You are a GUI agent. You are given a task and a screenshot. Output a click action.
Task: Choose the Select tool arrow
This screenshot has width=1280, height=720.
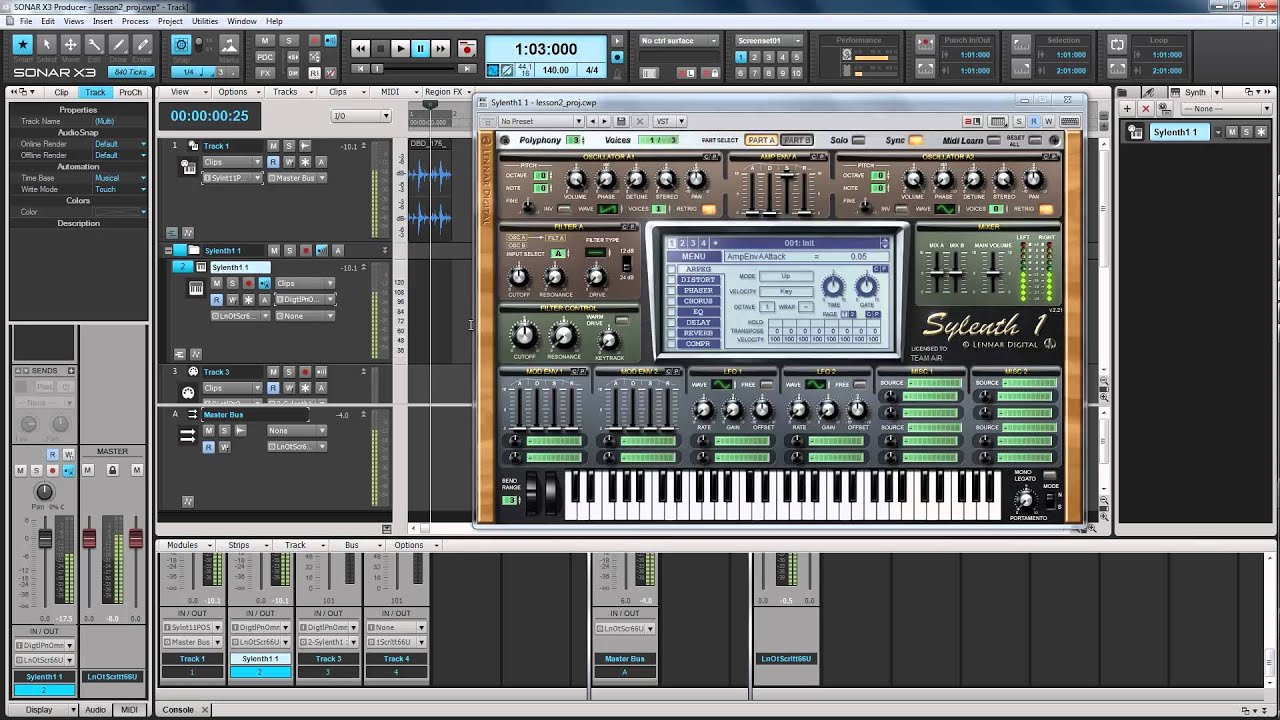click(46, 44)
